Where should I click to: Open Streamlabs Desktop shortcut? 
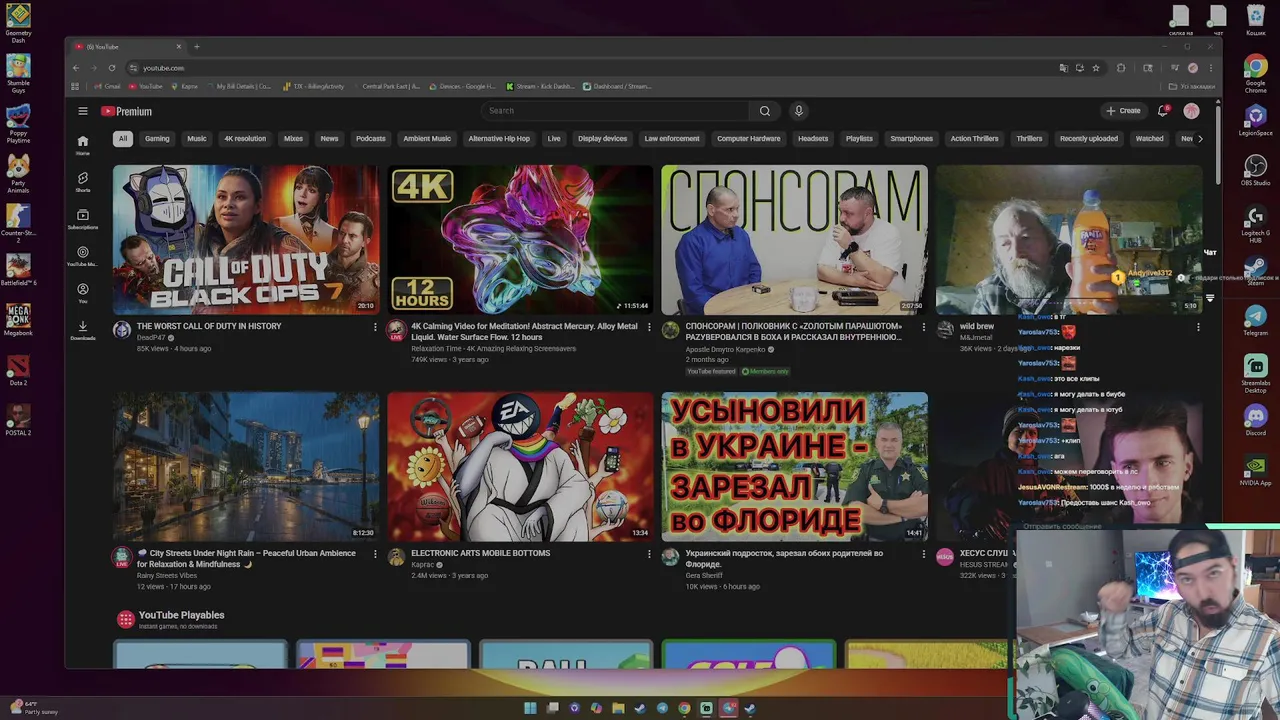click(1255, 374)
